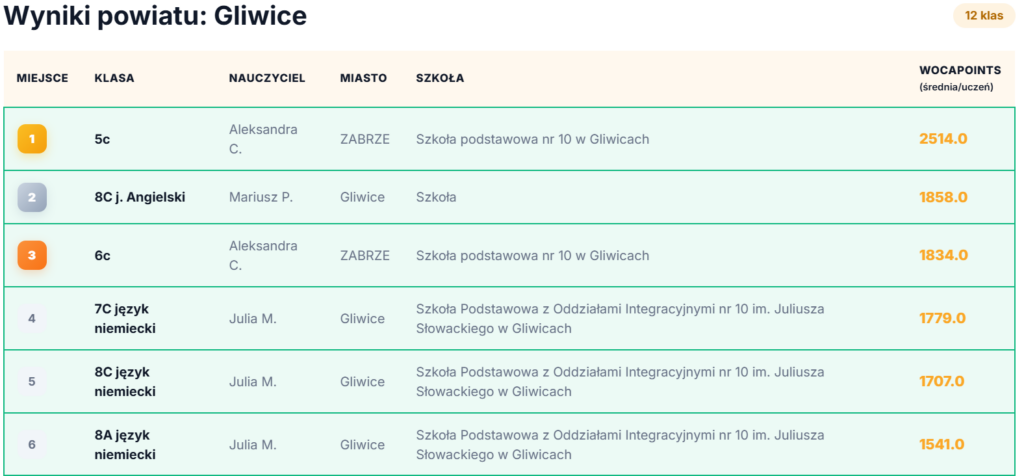This screenshot has height=476, width=1024.
Task: Click the '12 klas' count badge
Action: pos(984,16)
